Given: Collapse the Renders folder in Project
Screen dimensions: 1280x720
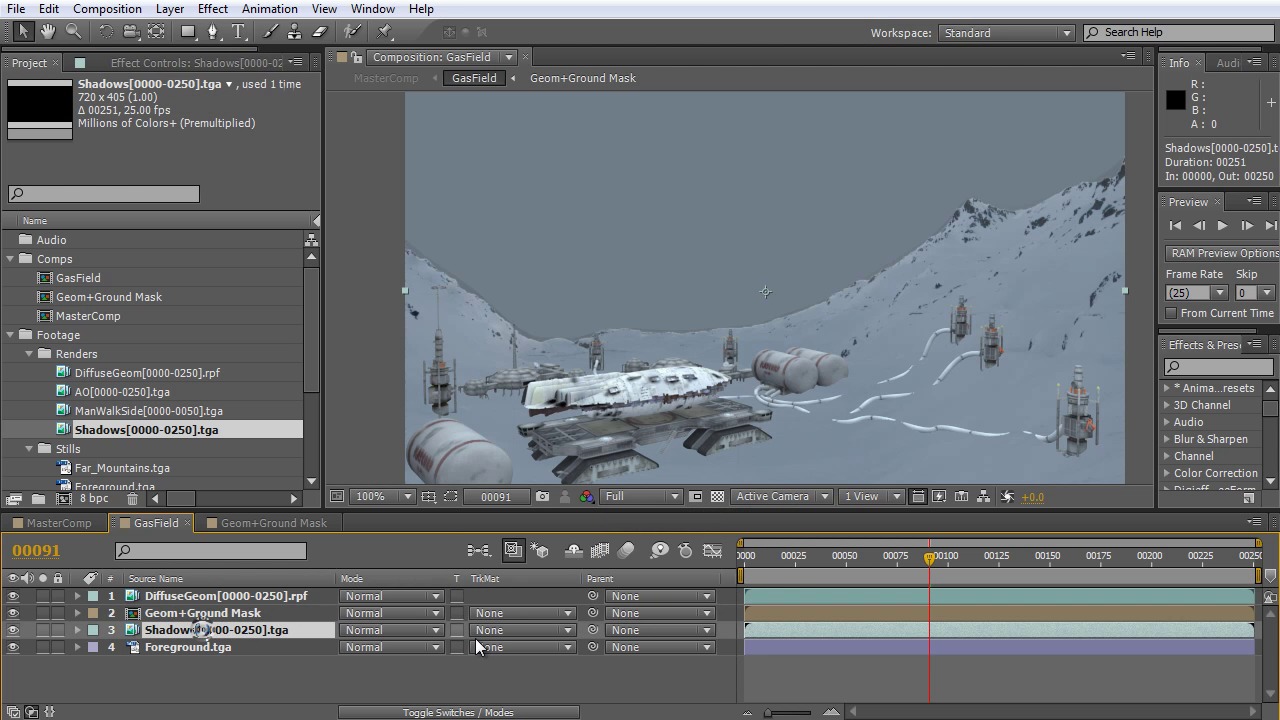Looking at the screenshot, I should point(29,354).
